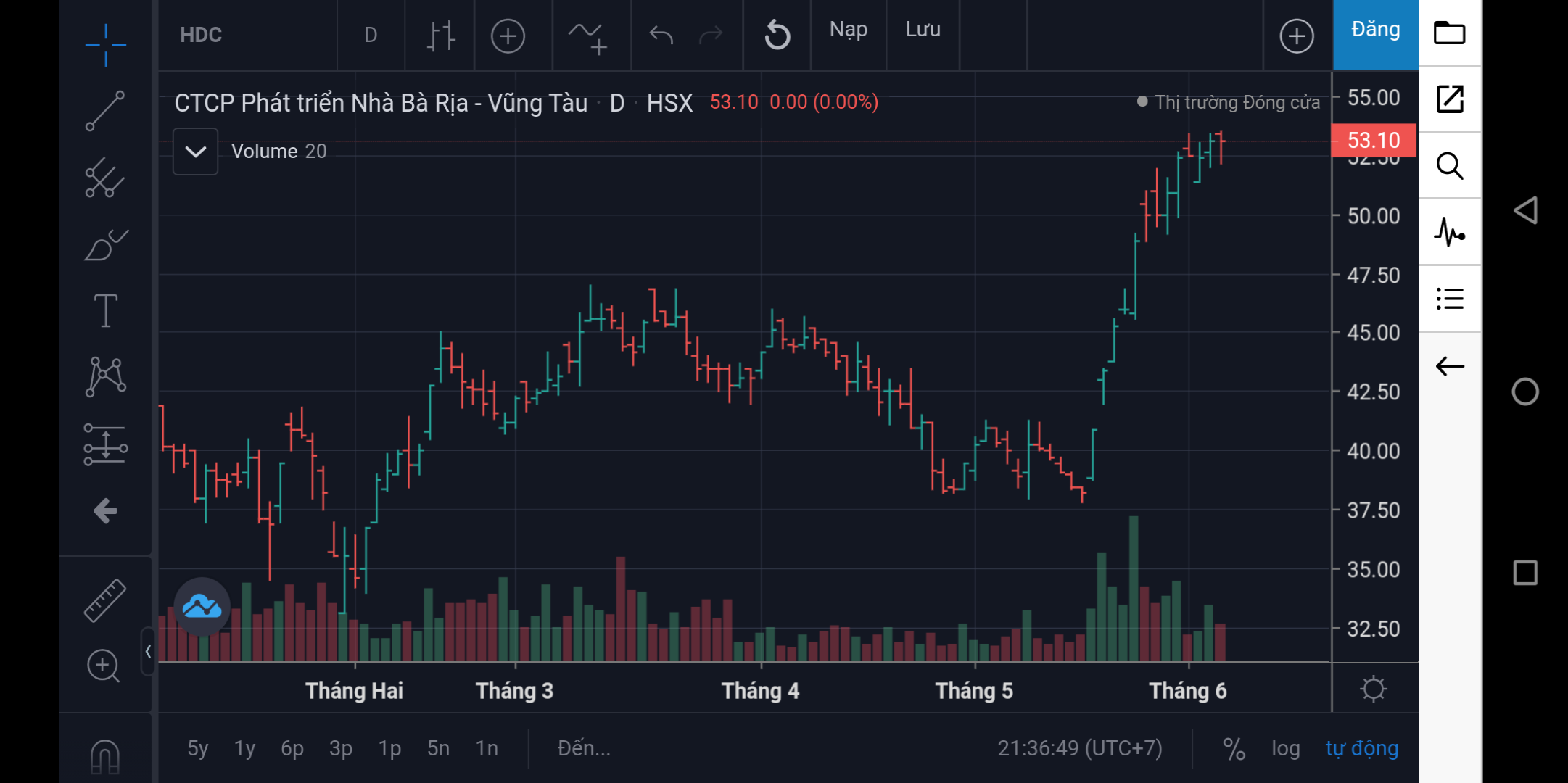1568x783 pixels.
Task: Select the 6p time range
Action: click(x=292, y=748)
